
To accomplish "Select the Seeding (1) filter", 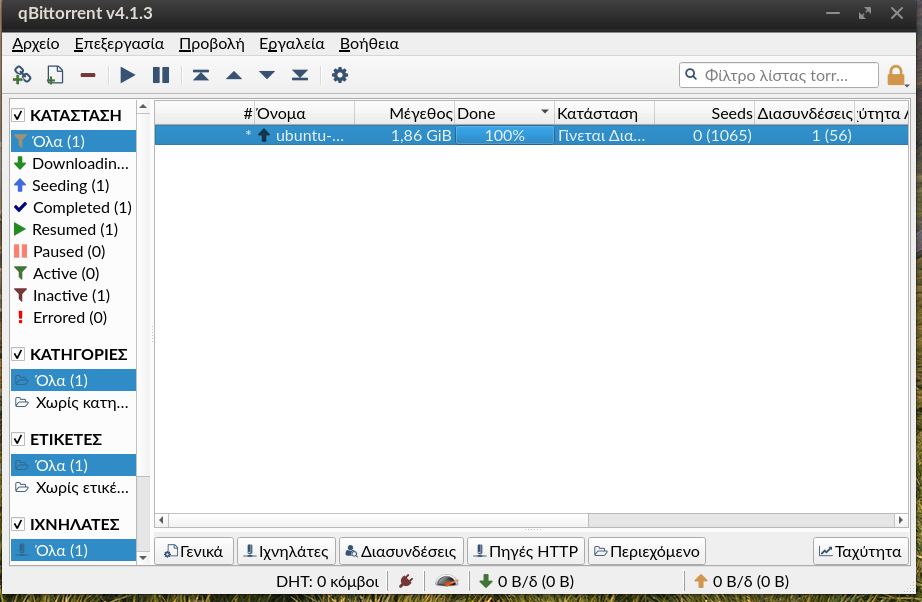I will click(x=74, y=186).
